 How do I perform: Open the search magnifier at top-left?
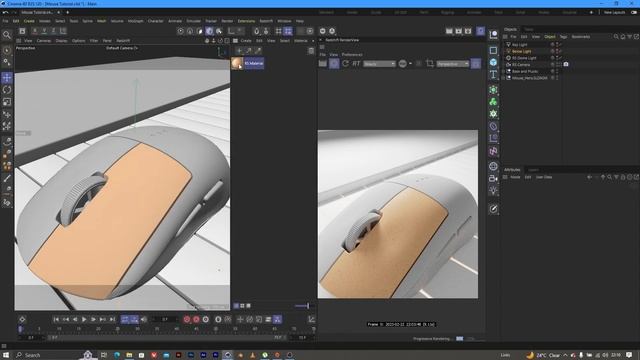tap(7, 35)
